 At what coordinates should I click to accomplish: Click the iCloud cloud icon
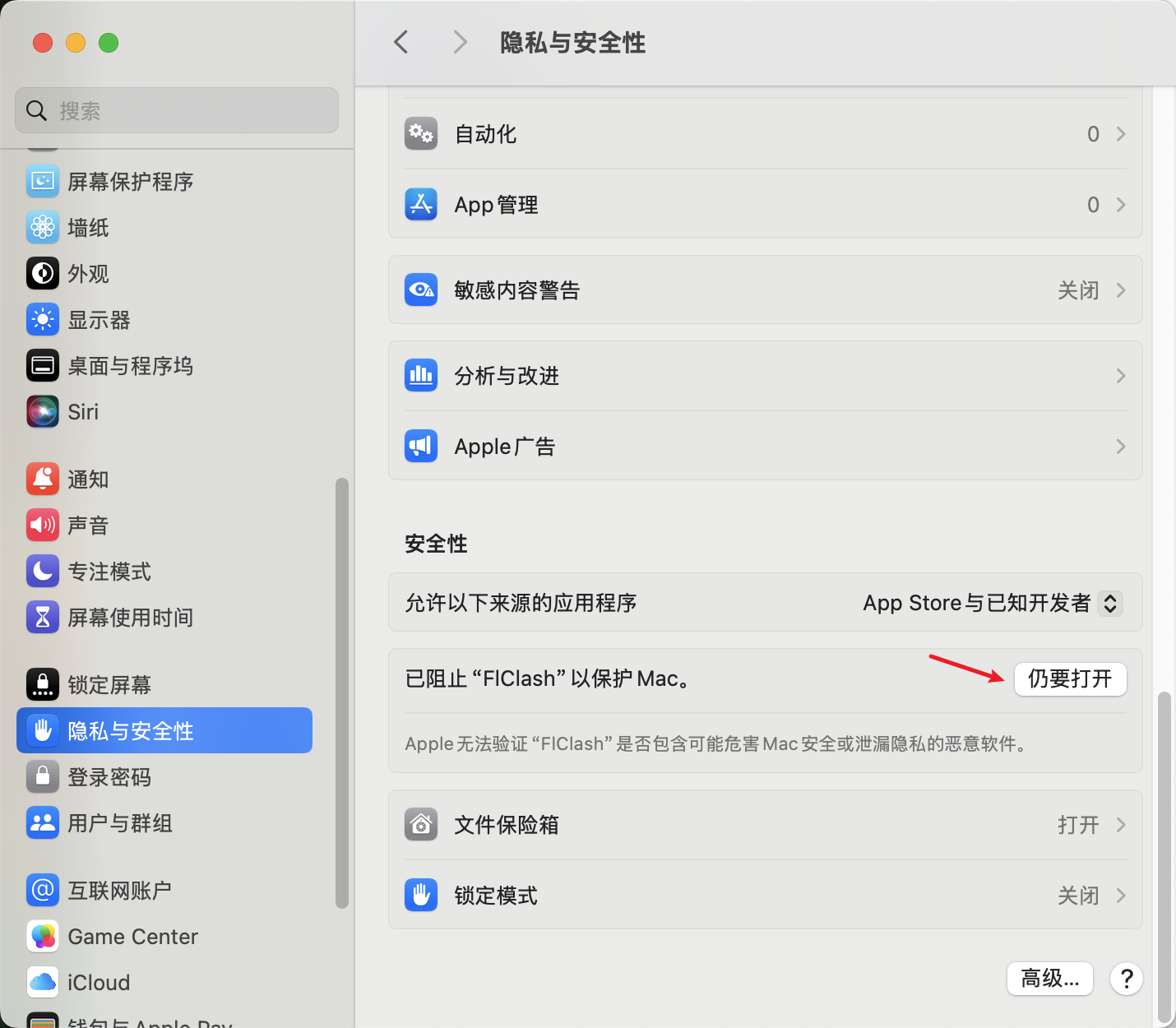tap(43, 983)
